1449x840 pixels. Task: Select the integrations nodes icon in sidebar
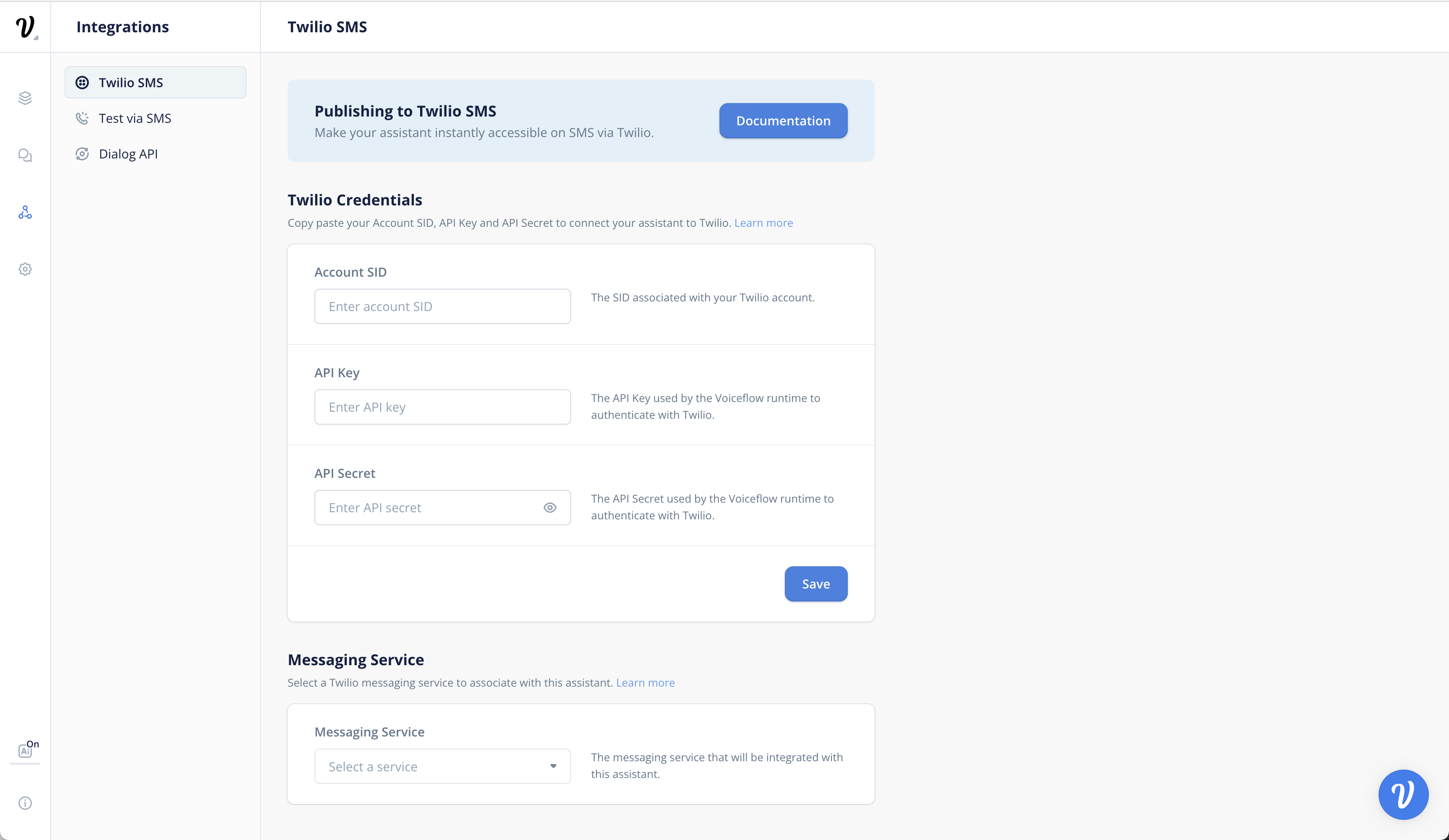[25, 213]
